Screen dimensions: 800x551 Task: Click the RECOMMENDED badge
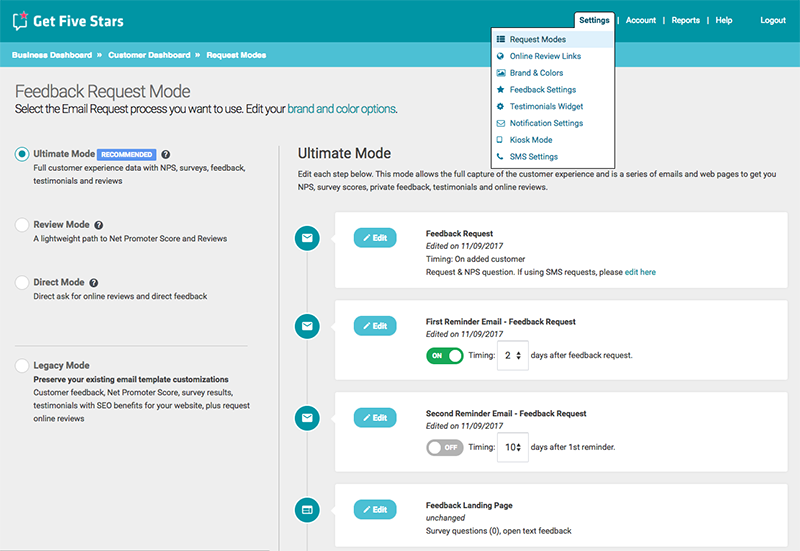[127, 155]
